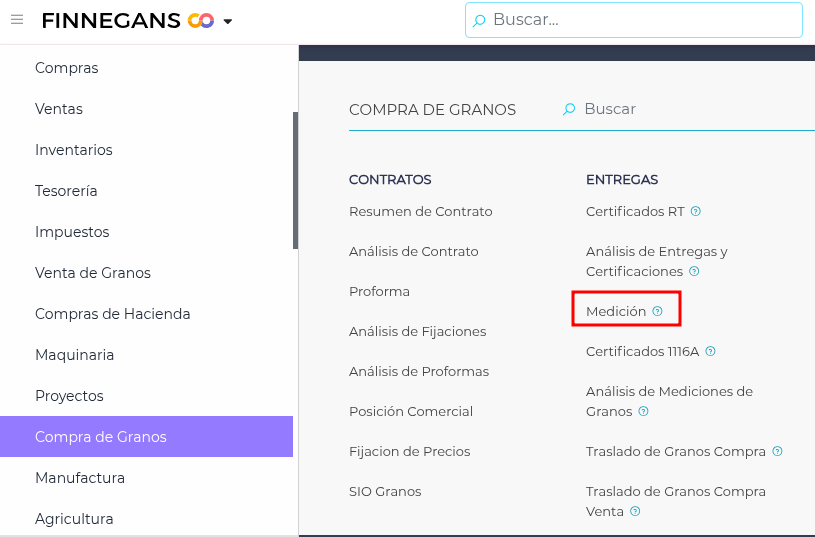Click help icon after Análisis de Mediciones de Granos
The image size is (815, 537).
tap(644, 411)
